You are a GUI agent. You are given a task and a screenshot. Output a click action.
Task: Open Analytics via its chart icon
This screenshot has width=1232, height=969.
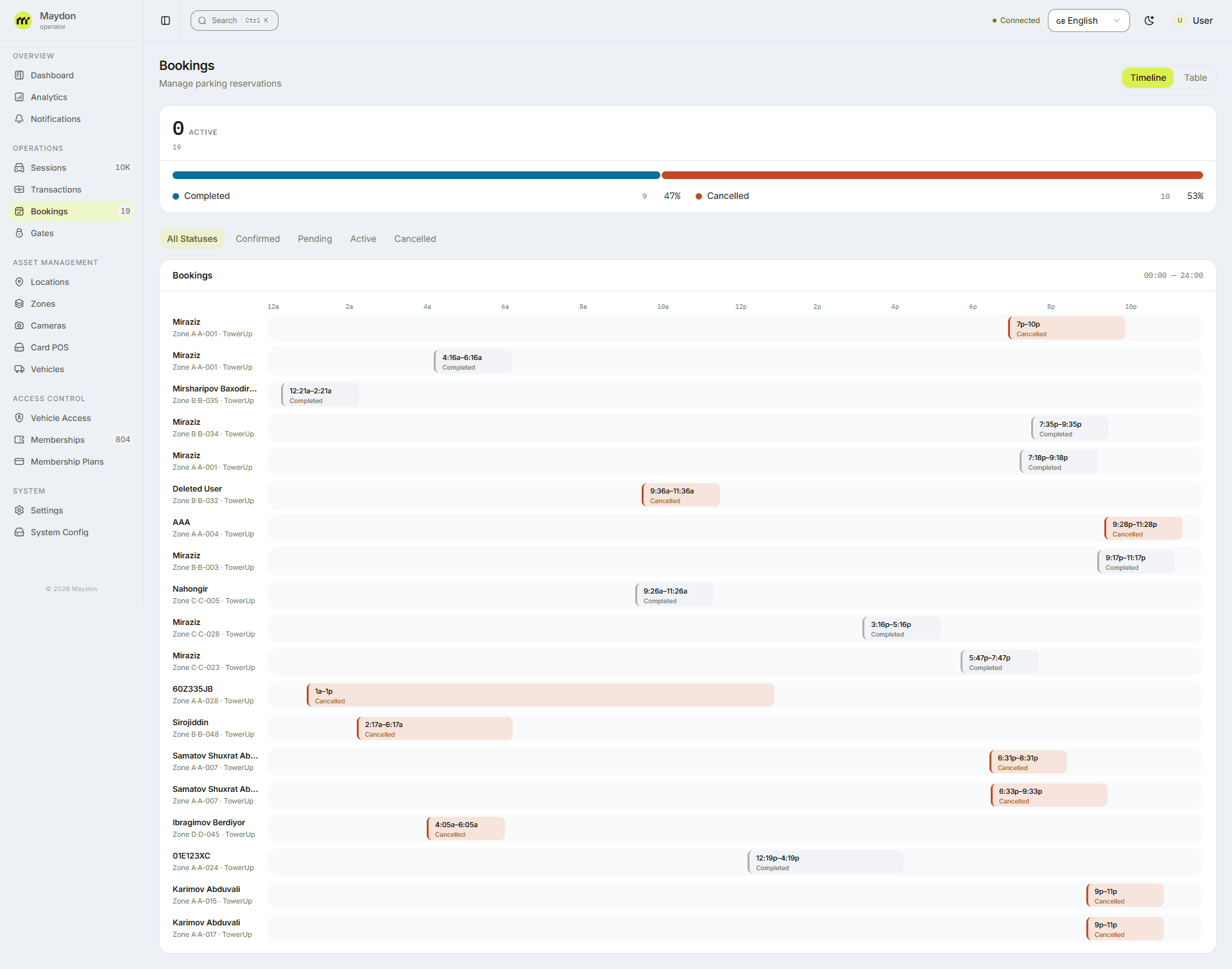coord(19,97)
